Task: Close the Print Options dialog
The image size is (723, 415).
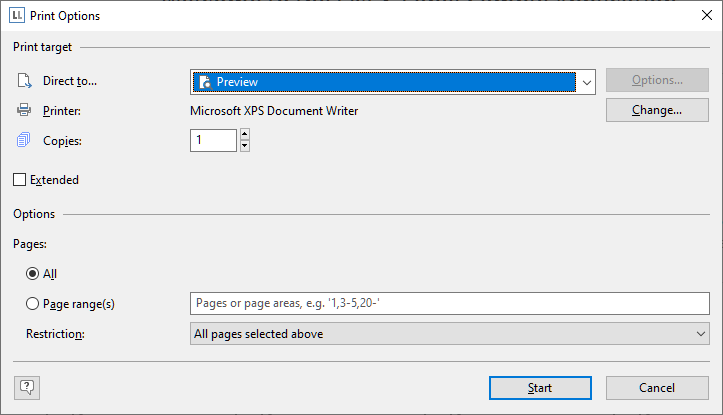Action: click(x=706, y=15)
